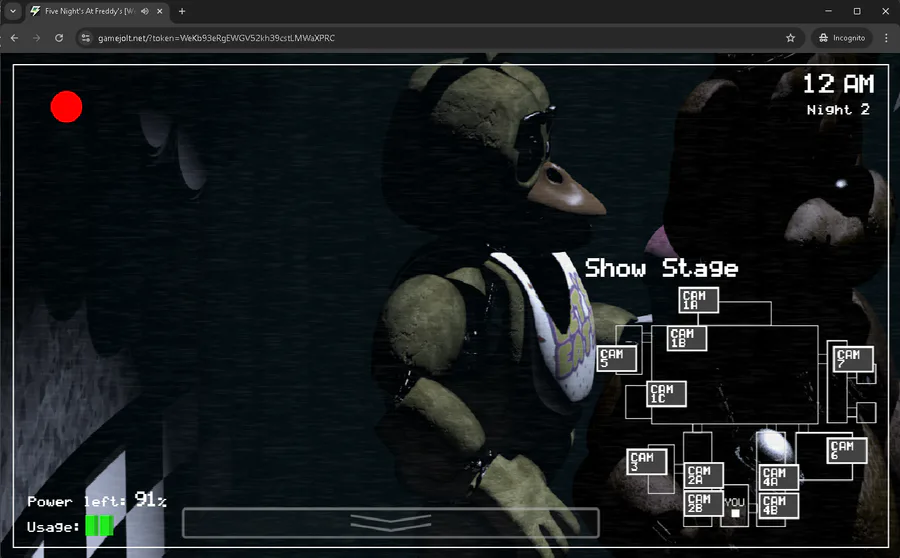Open CAM 6 camera feed
The width and height of the screenshot is (900, 558).
click(x=847, y=450)
